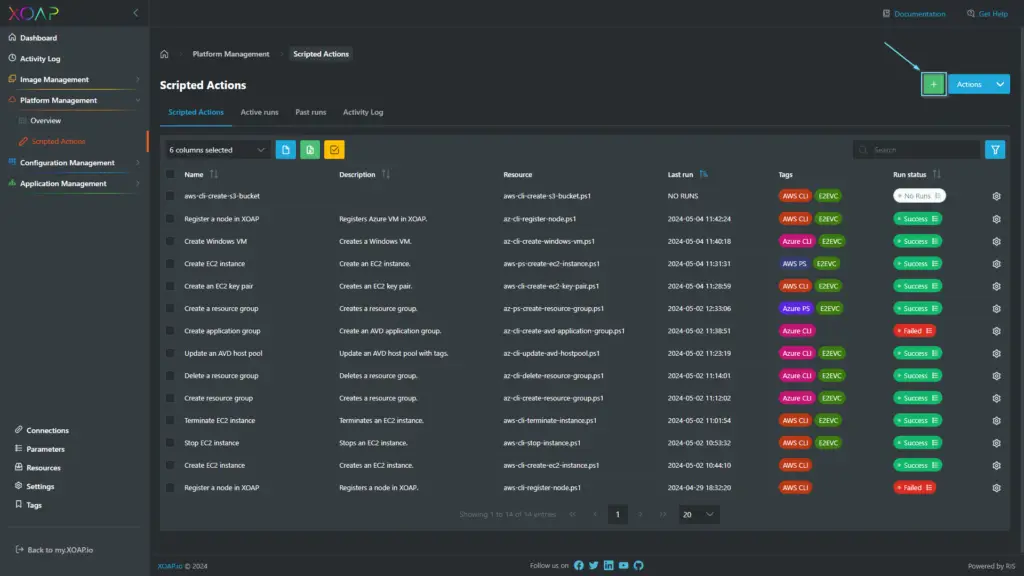
Task: Check the Create a resource group checkbox
Action: (x=170, y=308)
